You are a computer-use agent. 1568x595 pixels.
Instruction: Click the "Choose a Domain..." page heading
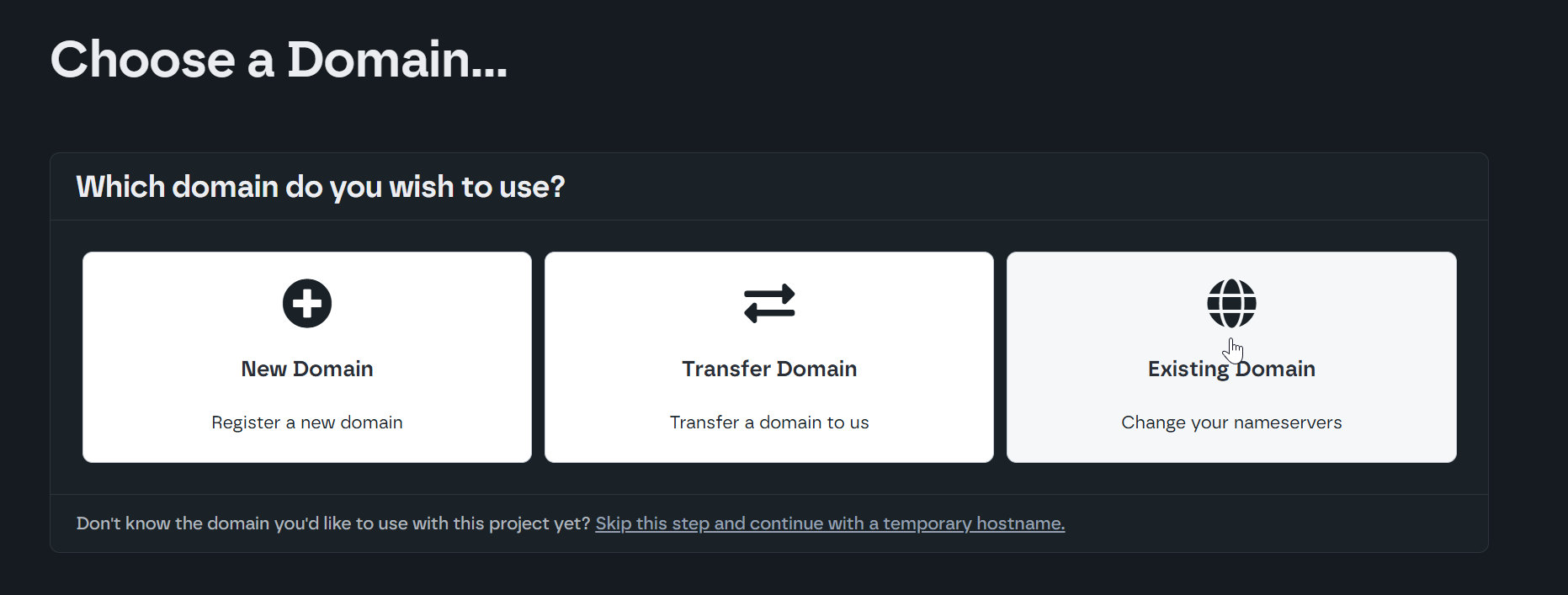pyautogui.click(x=279, y=60)
